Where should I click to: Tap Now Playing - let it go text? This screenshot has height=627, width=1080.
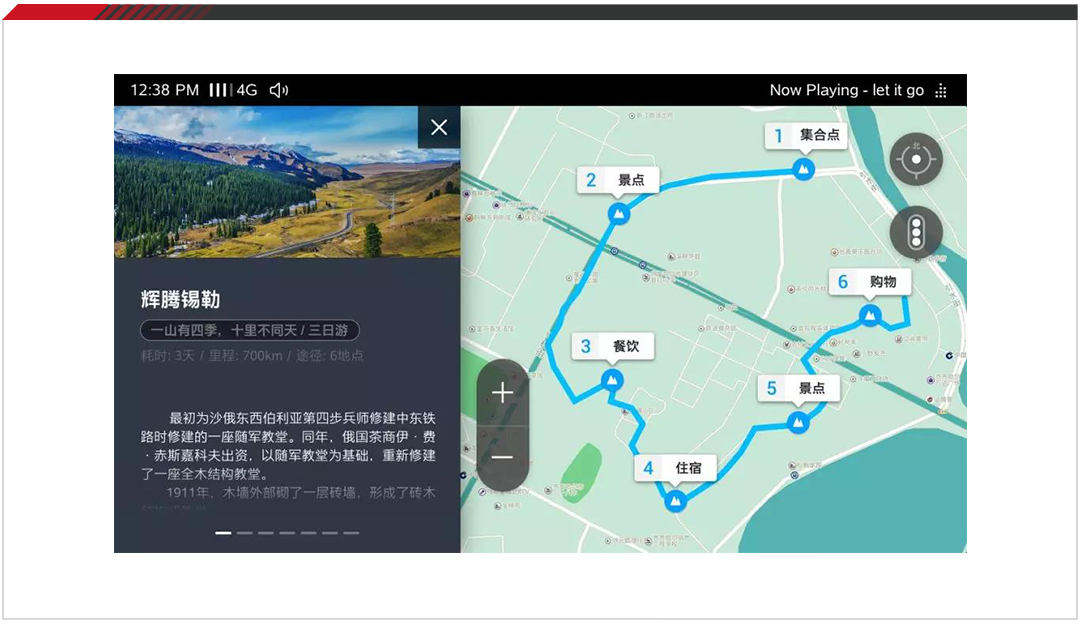(x=846, y=90)
